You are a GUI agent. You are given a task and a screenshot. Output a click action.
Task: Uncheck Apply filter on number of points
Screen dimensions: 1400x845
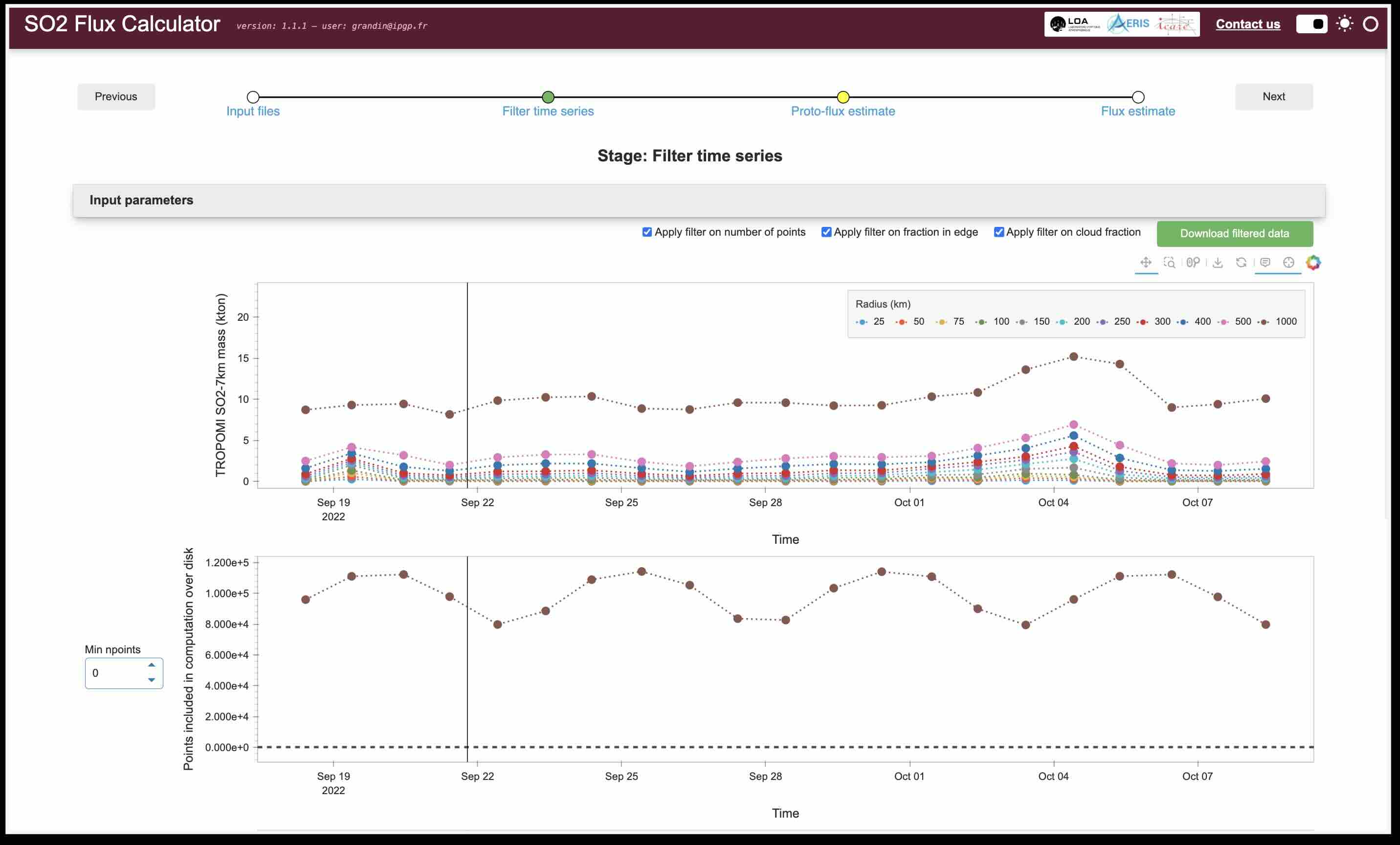[646, 232]
